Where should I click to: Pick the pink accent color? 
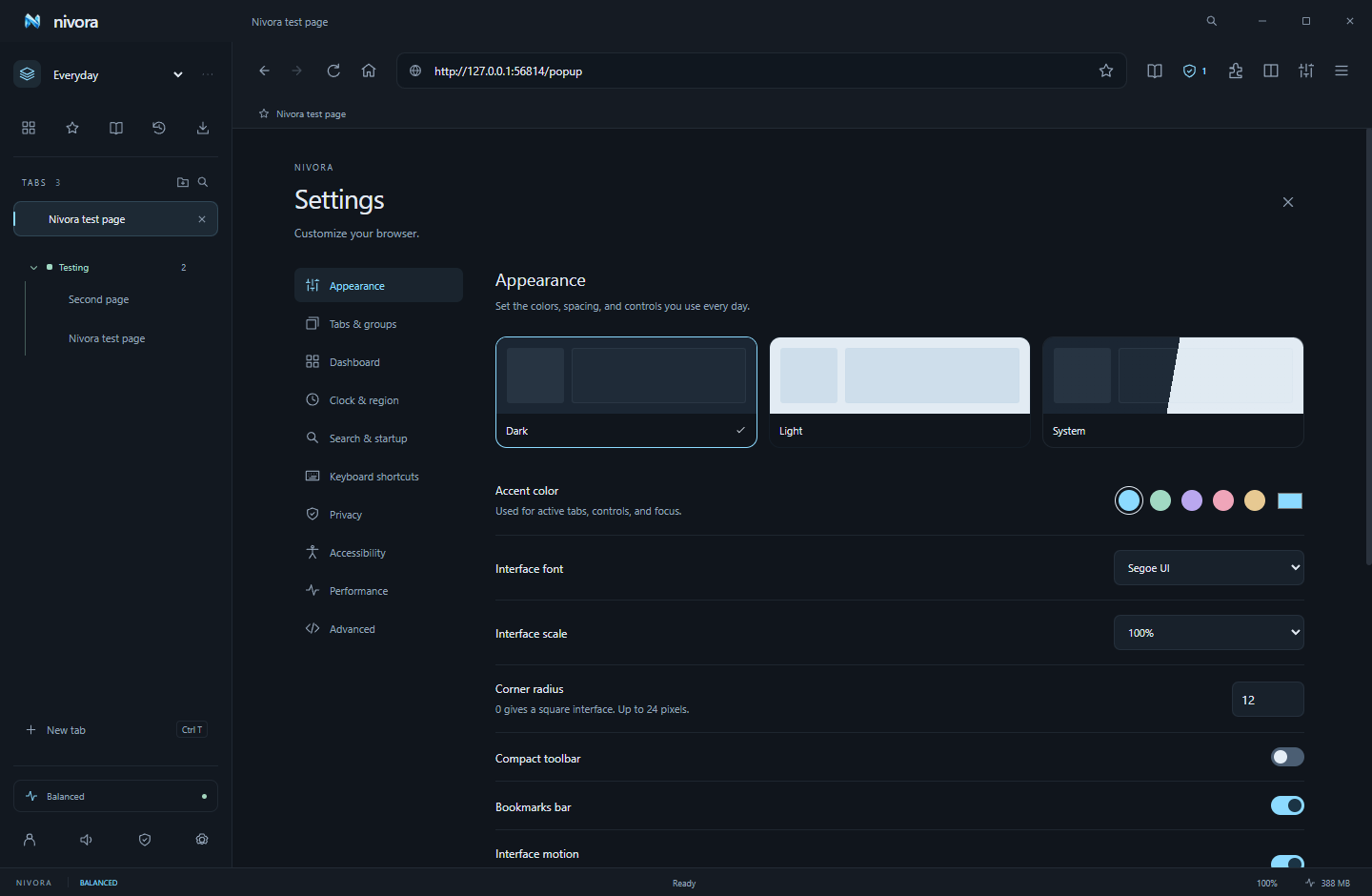[1223, 500]
